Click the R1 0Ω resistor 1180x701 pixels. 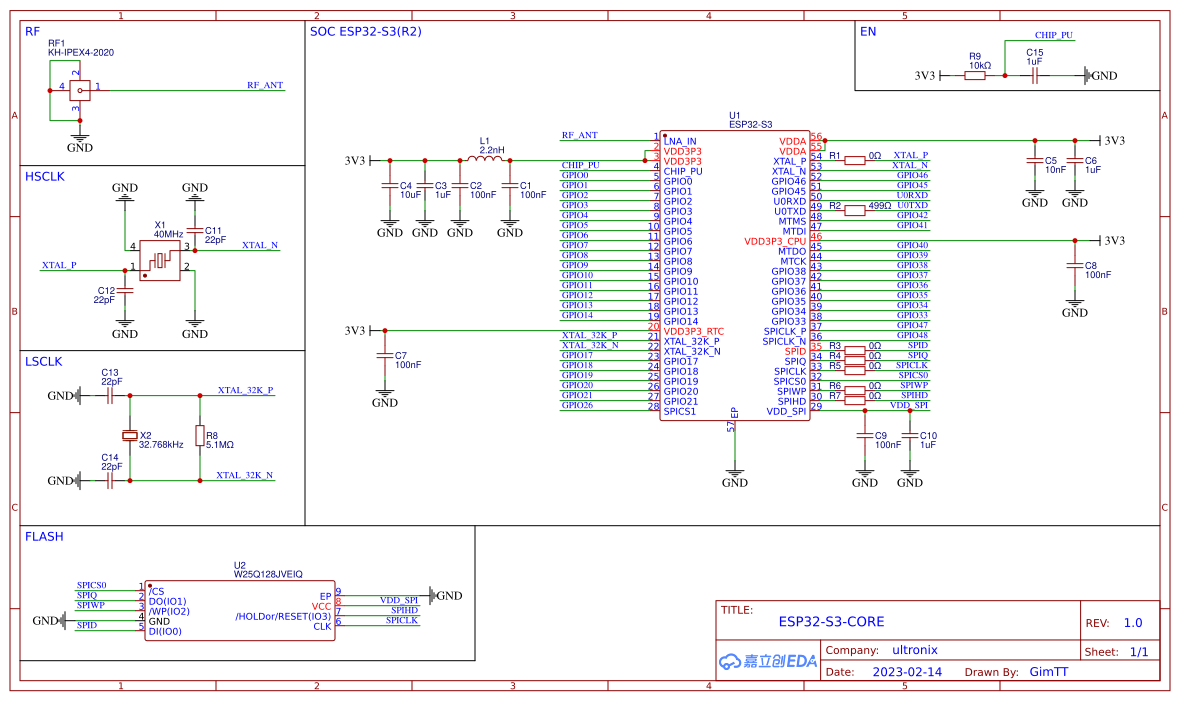pos(855,160)
